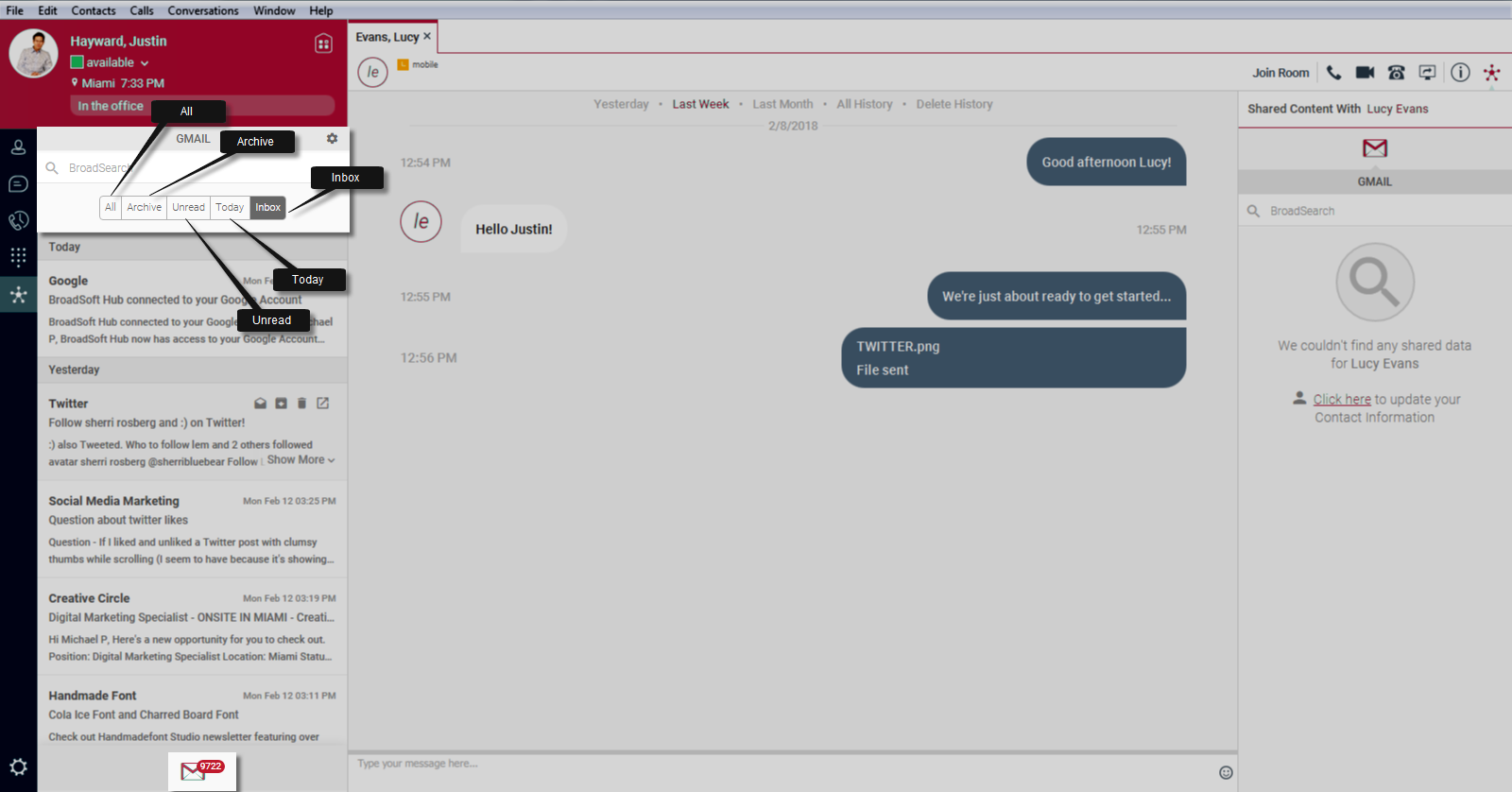Open the Chat sidebar icon
The width and height of the screenshot is (1512, 792).
[18, 184]
